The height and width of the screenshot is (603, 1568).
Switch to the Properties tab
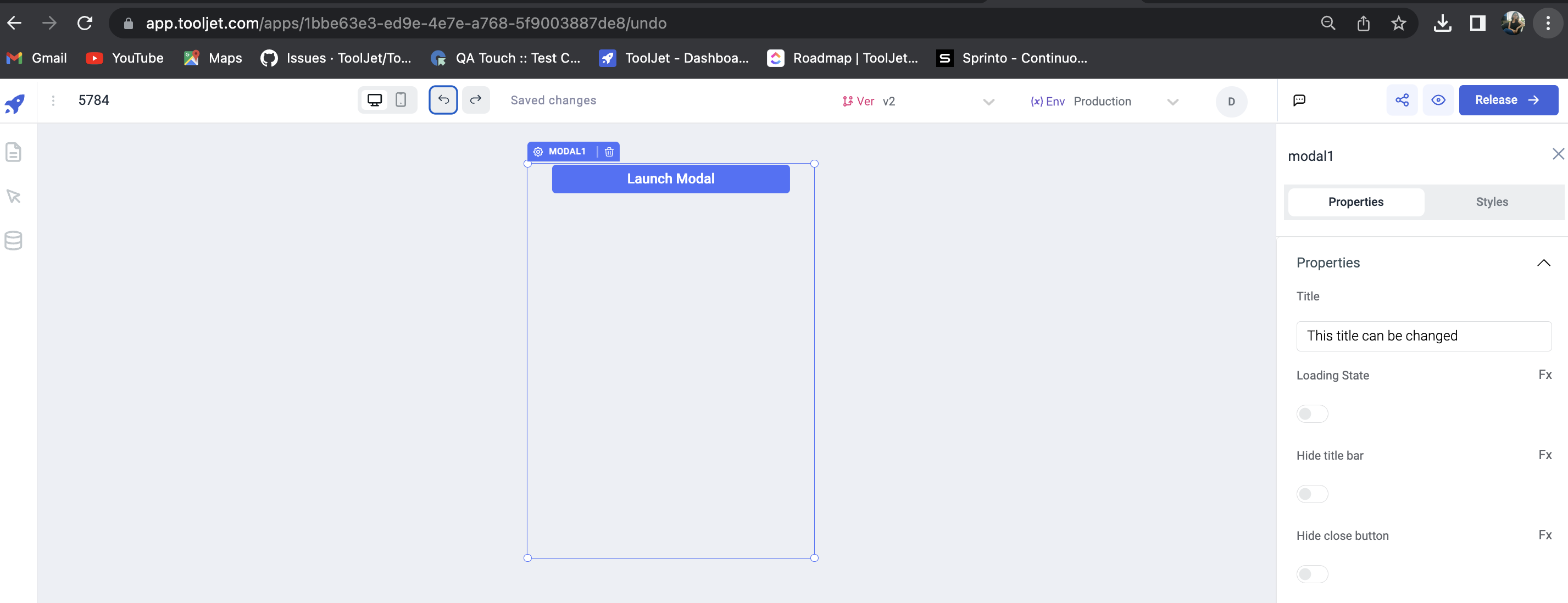[x=1355, y=202]
